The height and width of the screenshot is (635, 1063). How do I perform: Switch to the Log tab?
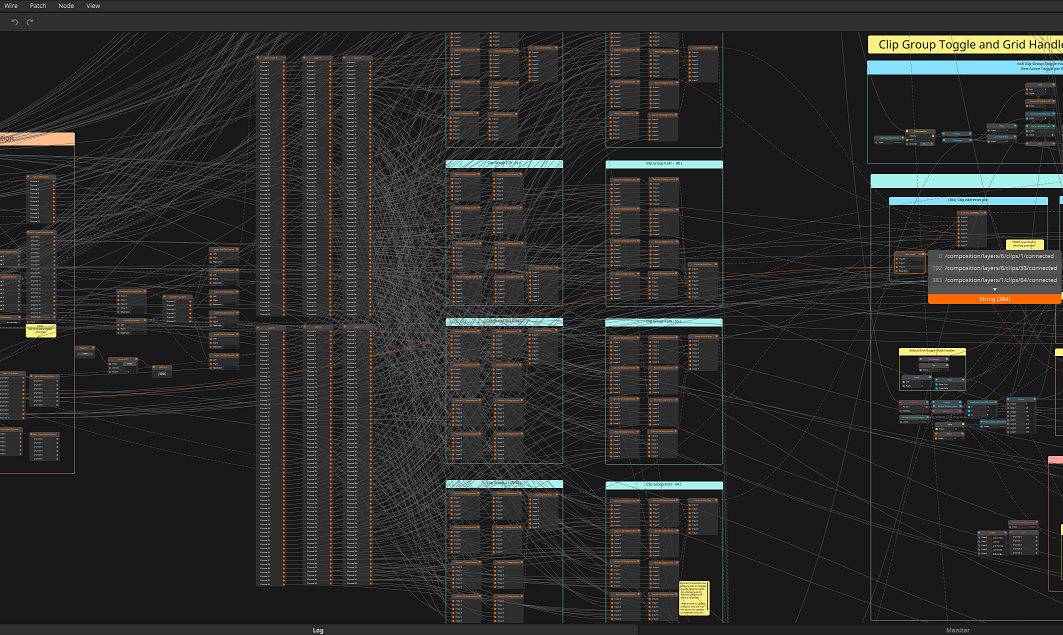318,630
